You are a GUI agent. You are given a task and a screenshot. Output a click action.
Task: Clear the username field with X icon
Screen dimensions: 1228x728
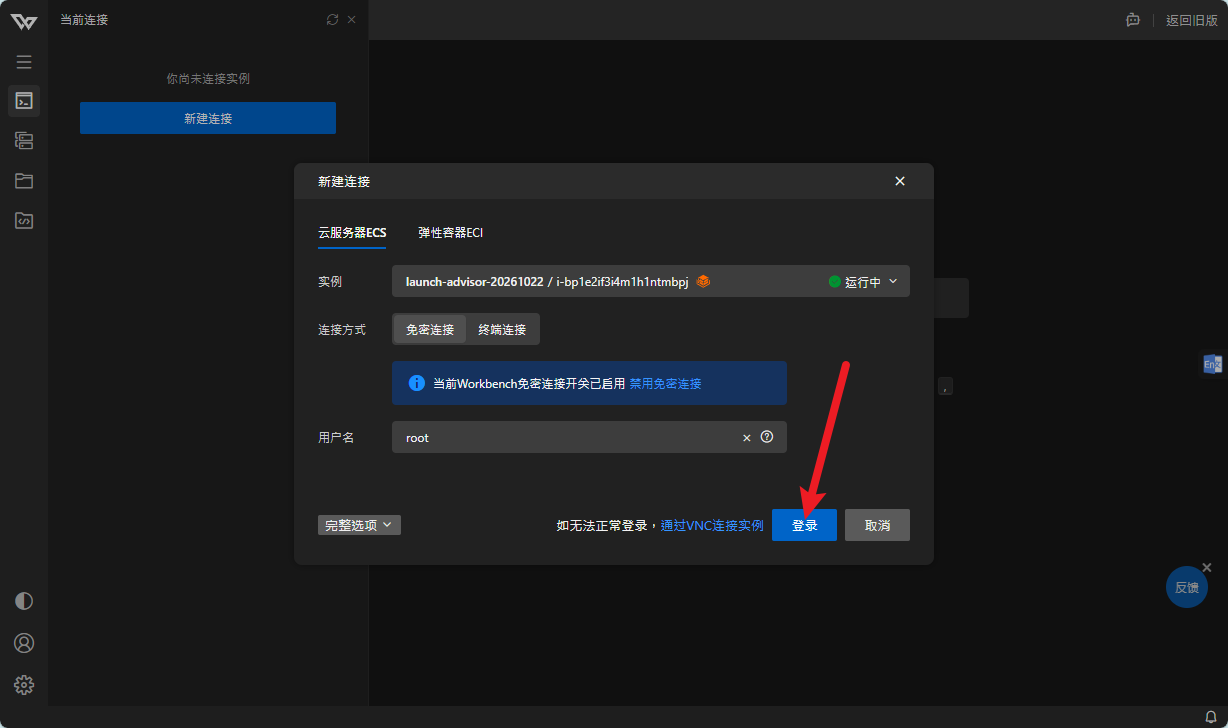tap(746, 437)
